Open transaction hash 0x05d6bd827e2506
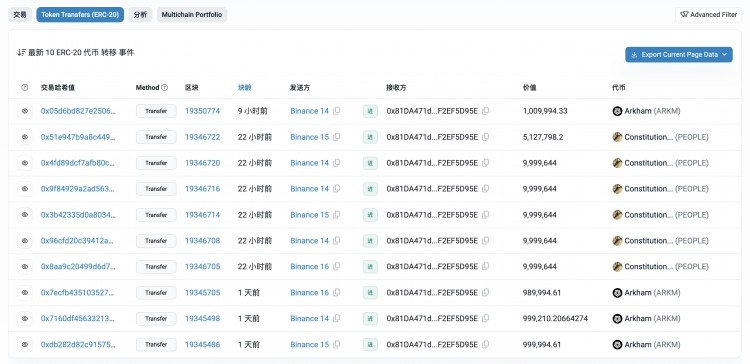The image size is (750, 364). (x=78, y=111)
